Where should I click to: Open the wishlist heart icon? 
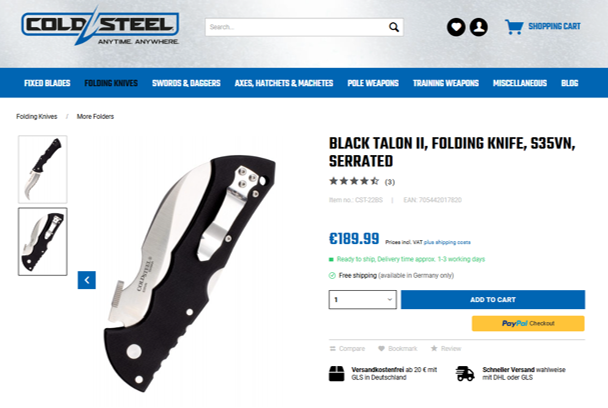coord(456,27)
